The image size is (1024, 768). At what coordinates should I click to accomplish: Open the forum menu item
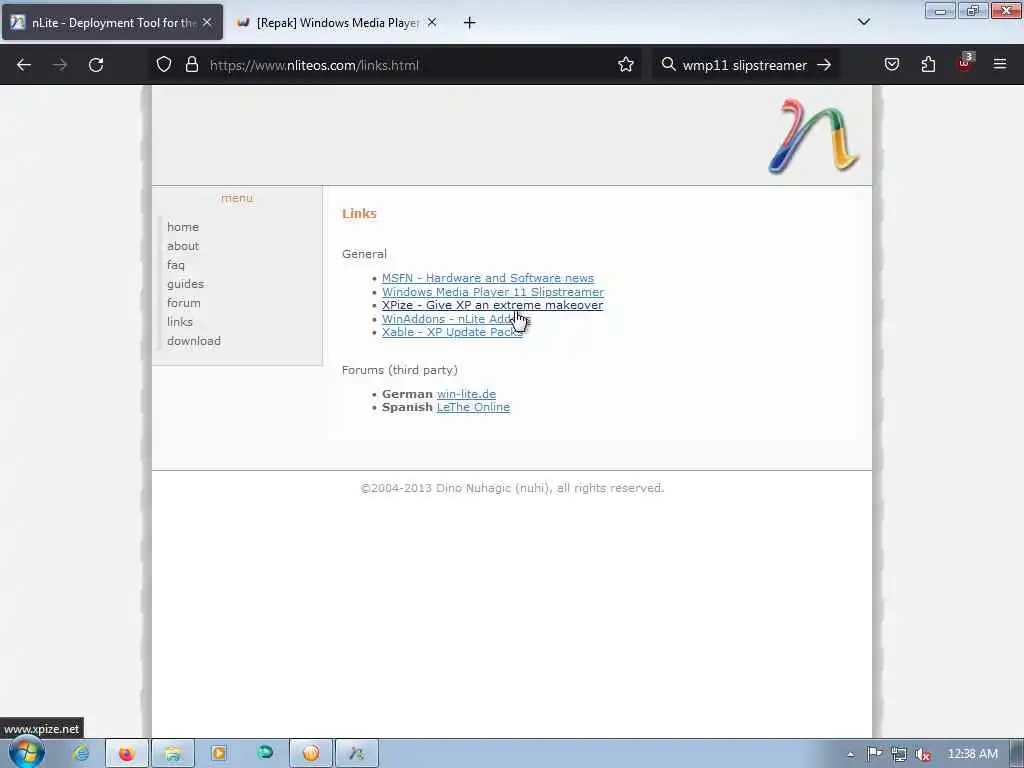tap(184, 302)
